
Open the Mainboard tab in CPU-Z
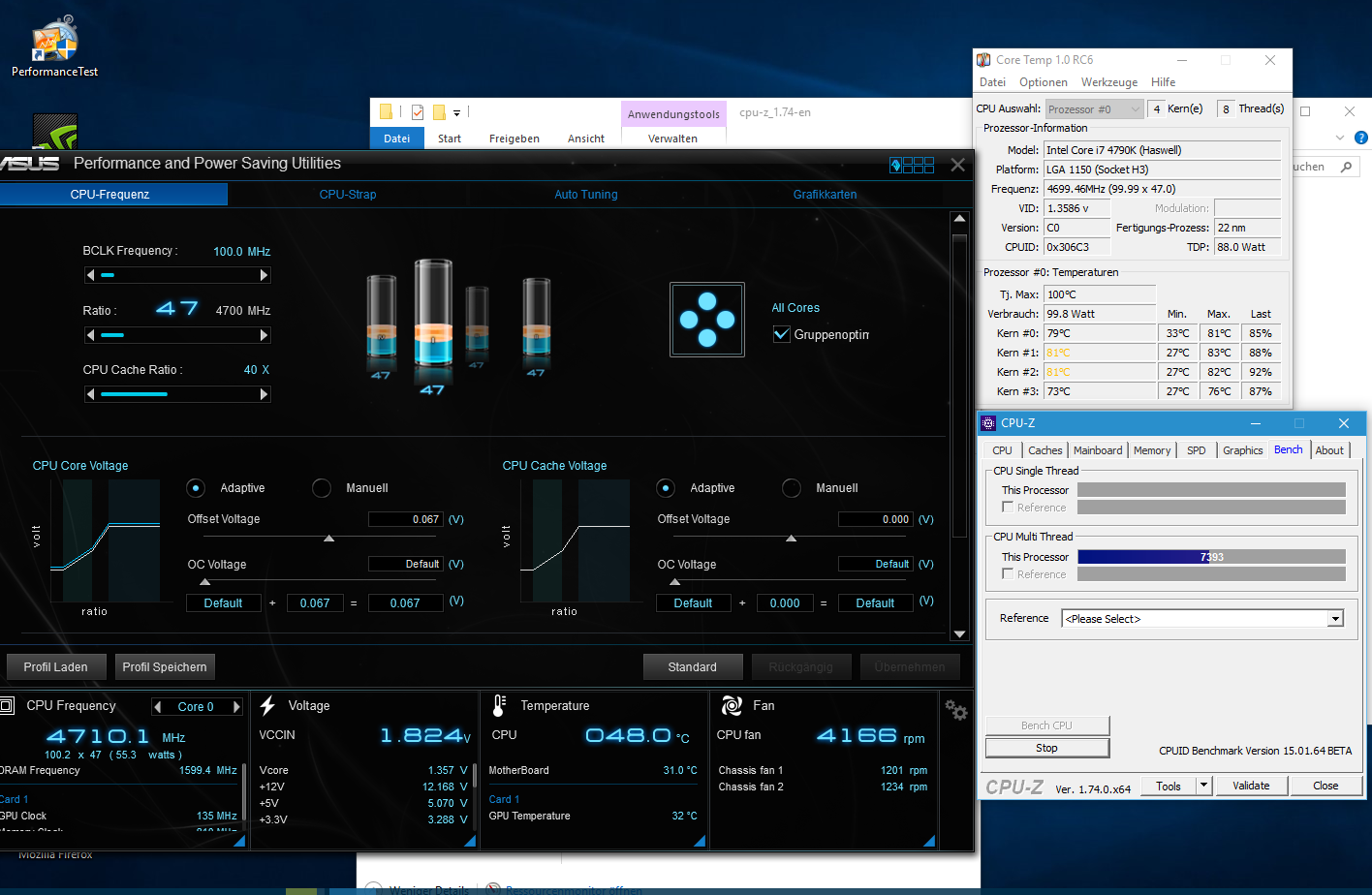tap(1098, 450)
